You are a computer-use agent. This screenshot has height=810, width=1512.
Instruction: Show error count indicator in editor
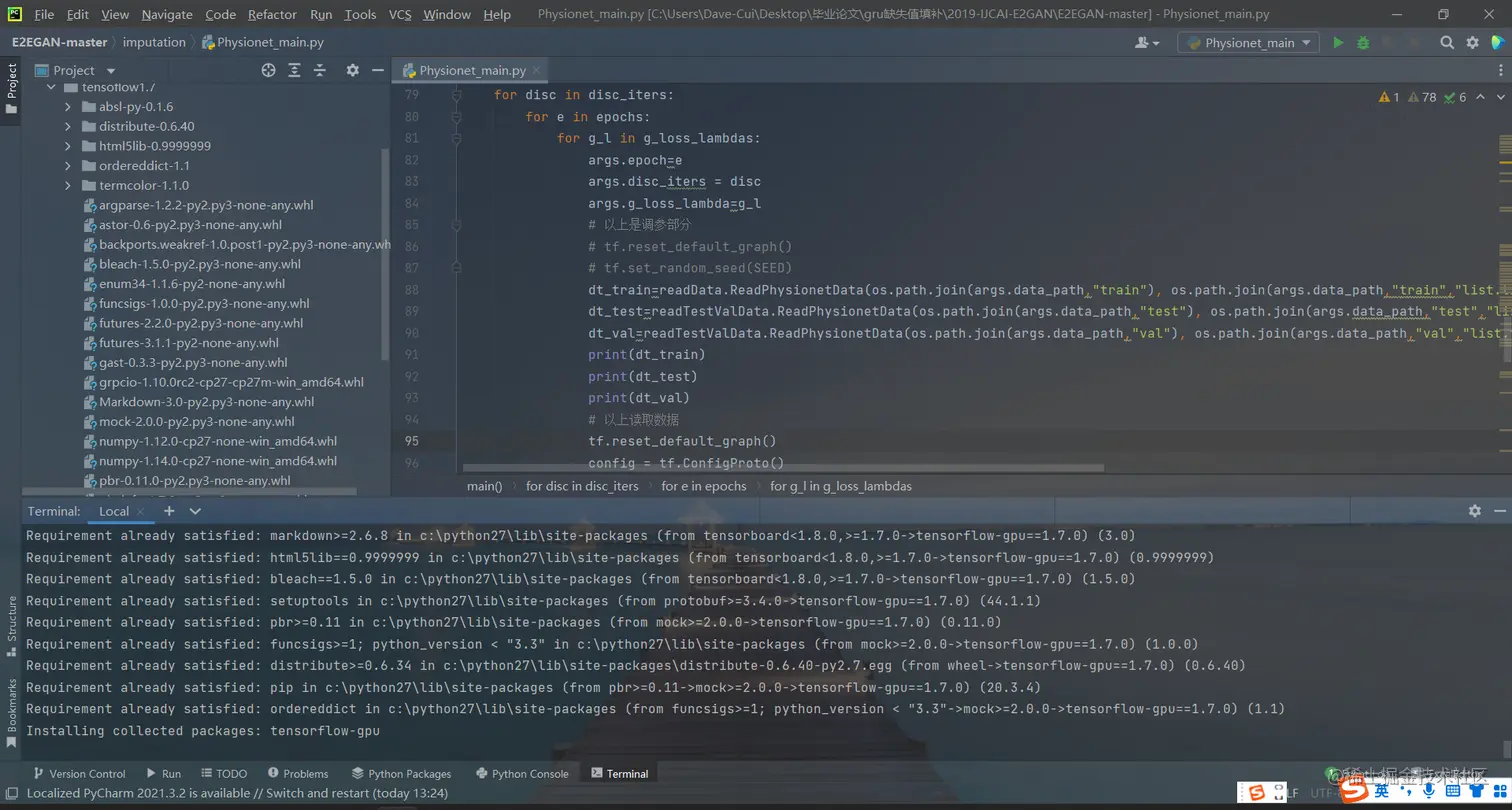pyautogui.click(x=1389, y=97)
